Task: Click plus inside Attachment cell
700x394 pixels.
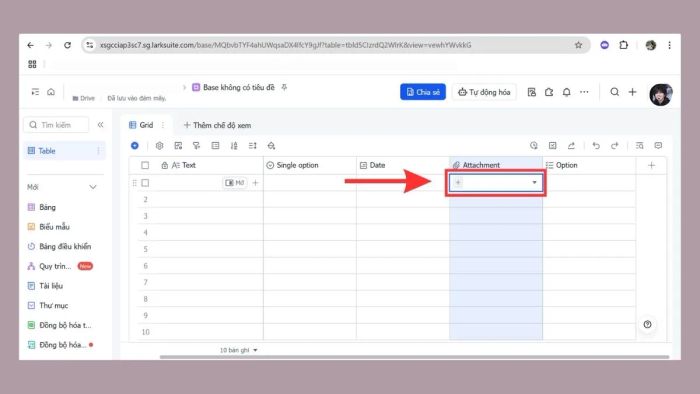Action: click(x=458, y=182)
